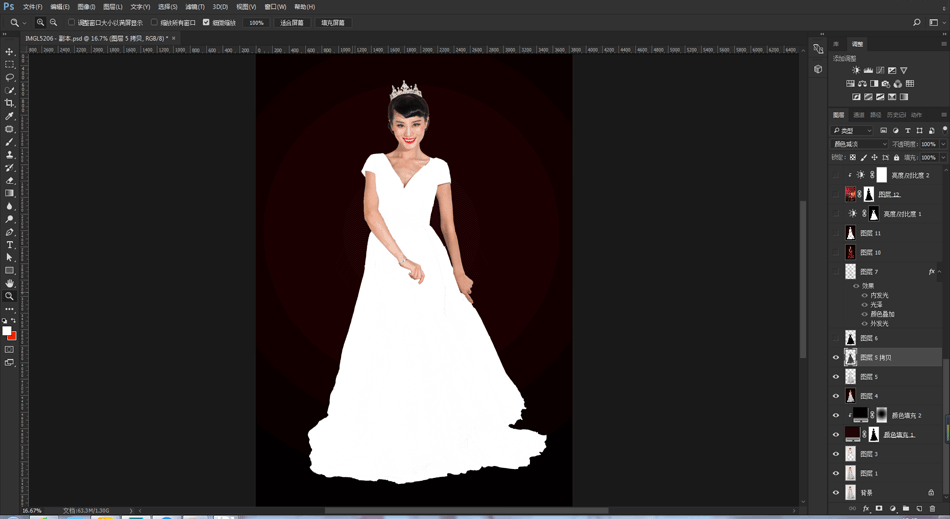
Task: Select the Hand tool
Action: point(10,283)
